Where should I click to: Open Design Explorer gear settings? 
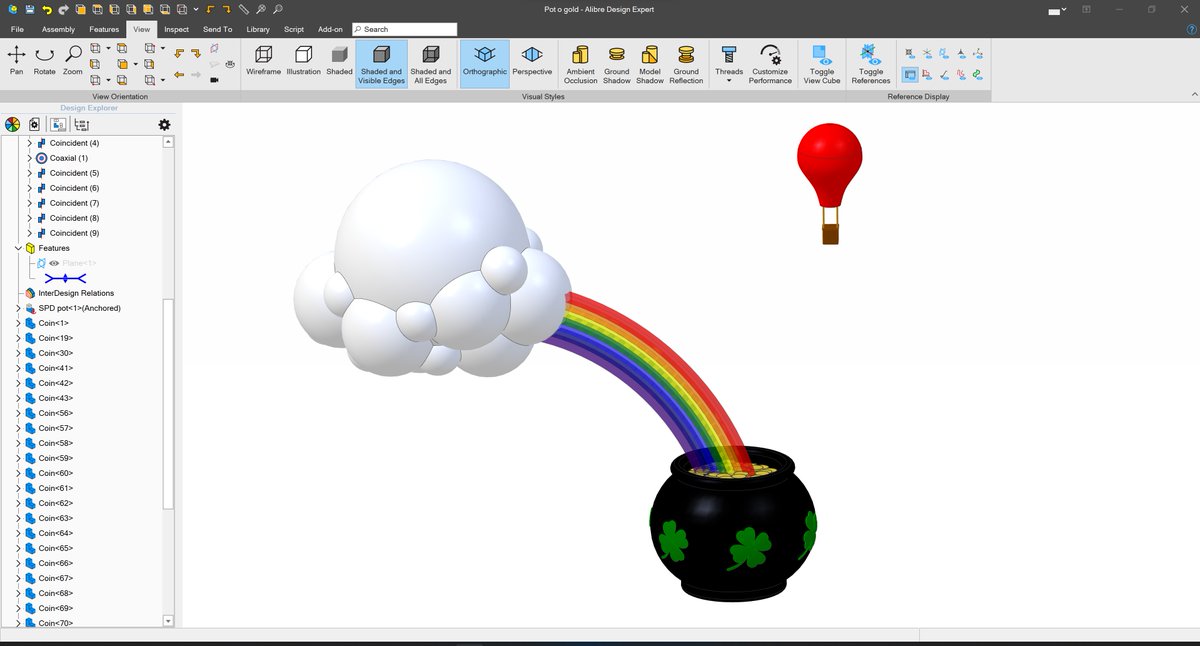(x=164, y=124)
